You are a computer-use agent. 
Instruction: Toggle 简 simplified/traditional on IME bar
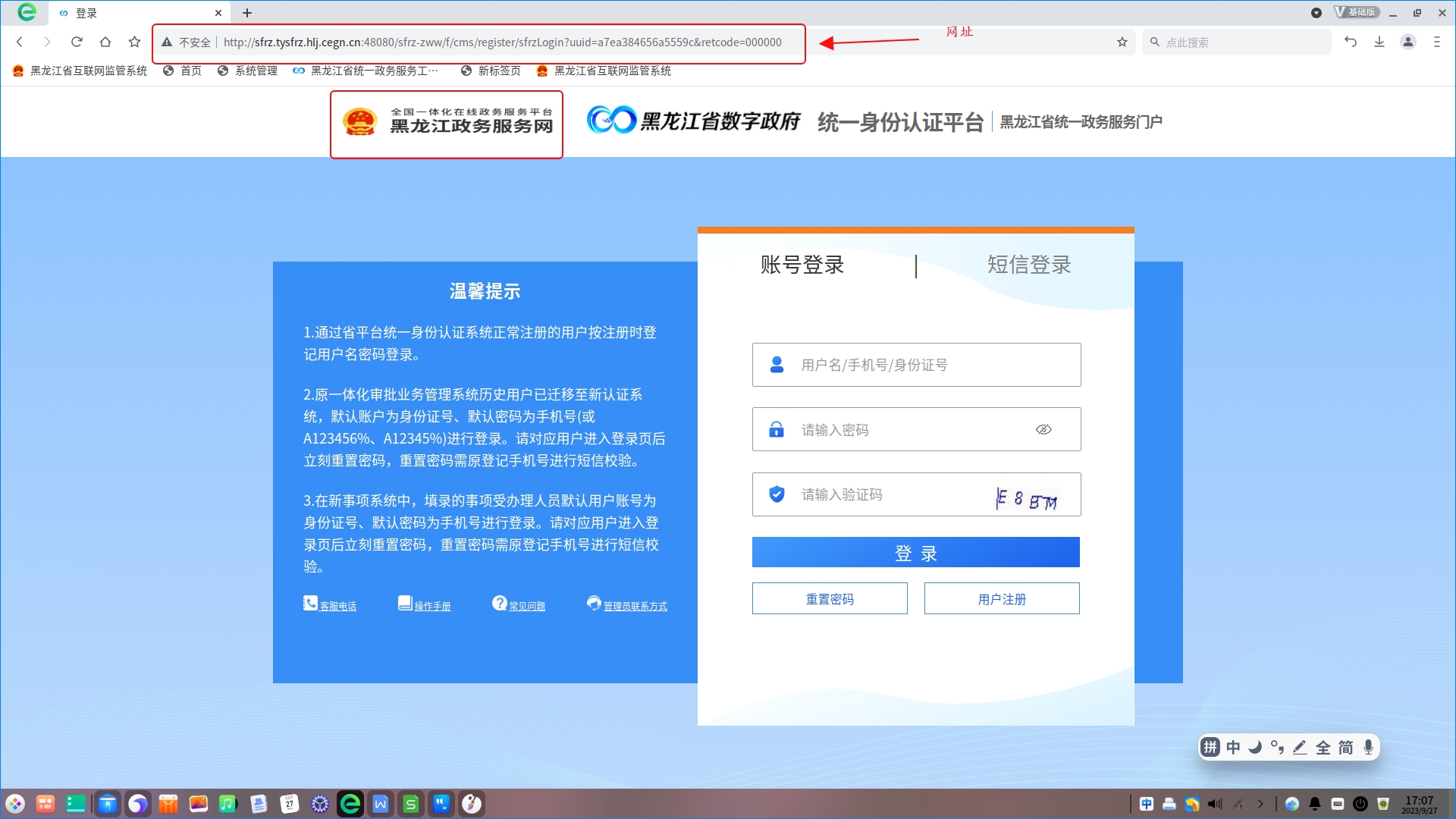pos(1345,748)
